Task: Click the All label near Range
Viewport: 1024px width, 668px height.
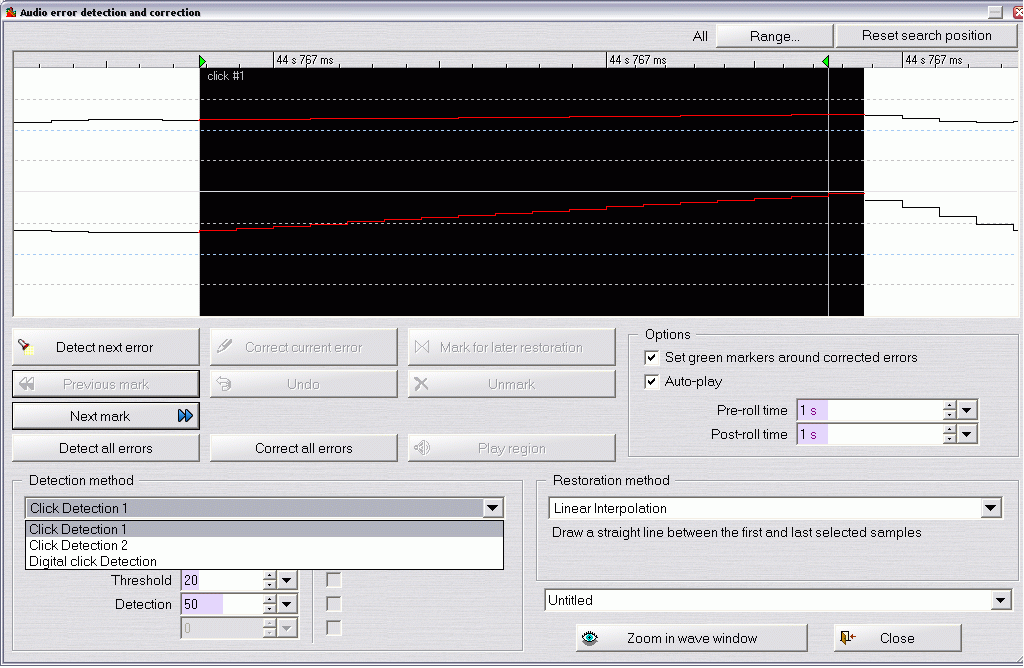Action: [x=700, y=37]
